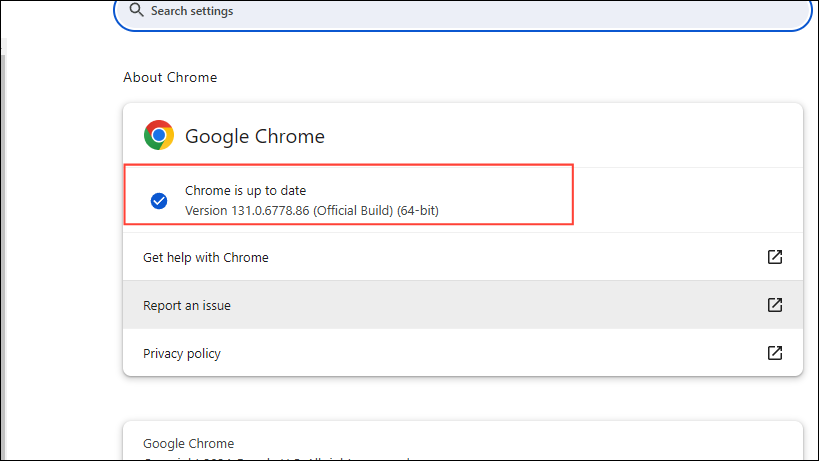Click the blue up-to-date checkmark icon
This screenshot has height=461, width=819.
[x=159, y=201]
